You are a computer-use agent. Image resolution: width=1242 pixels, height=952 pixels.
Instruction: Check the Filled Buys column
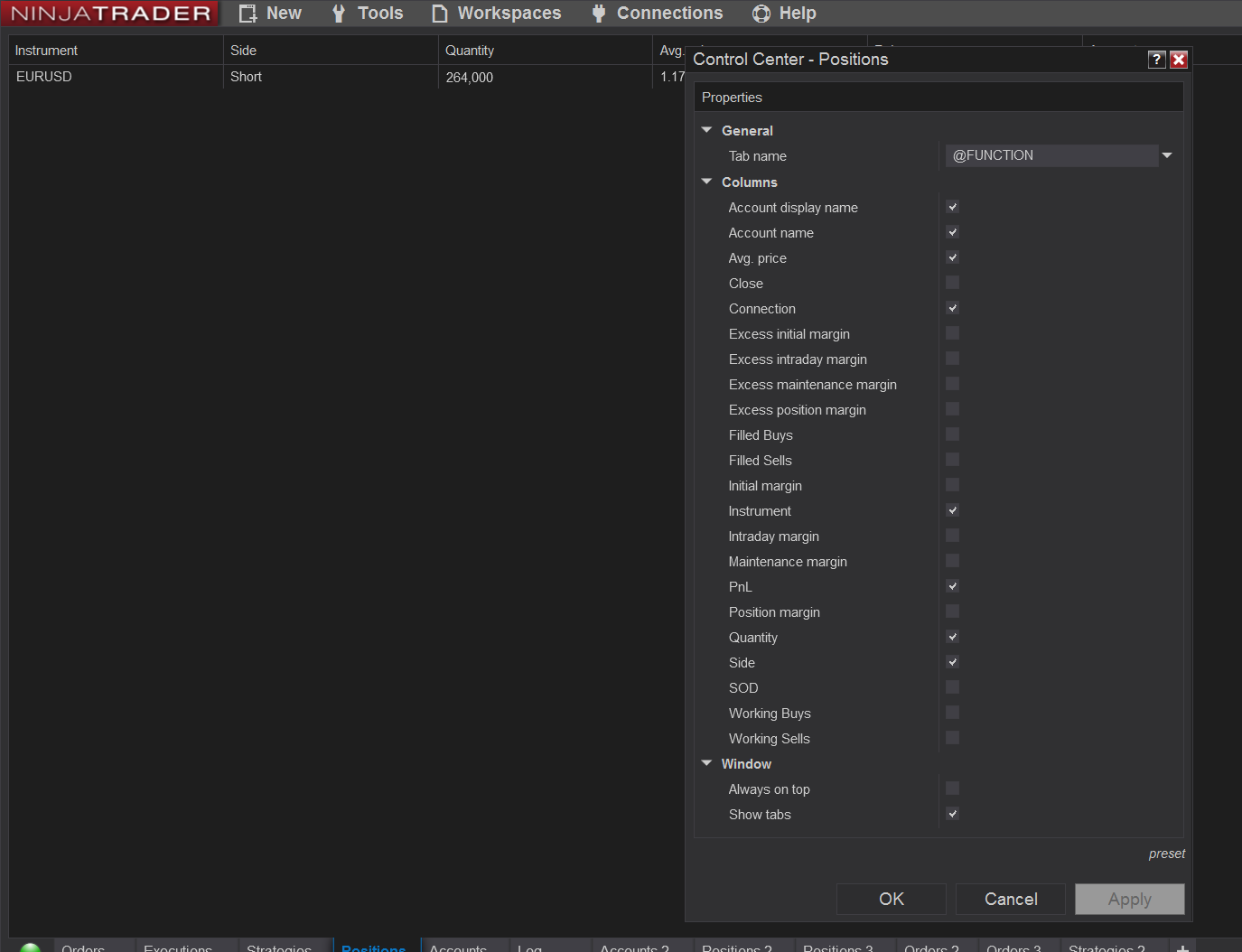[952, 434]
